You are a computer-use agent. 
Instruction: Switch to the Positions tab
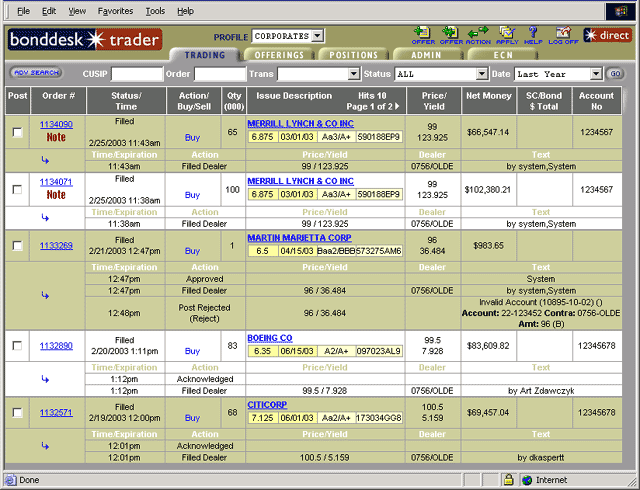point(353,55)
